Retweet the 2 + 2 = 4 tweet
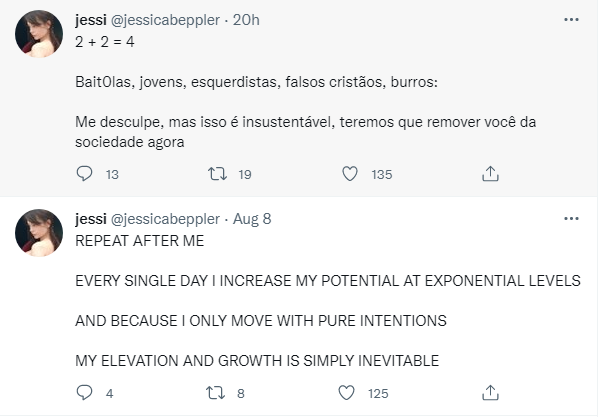This screenshot has width=606, height=417. (216, 174)
